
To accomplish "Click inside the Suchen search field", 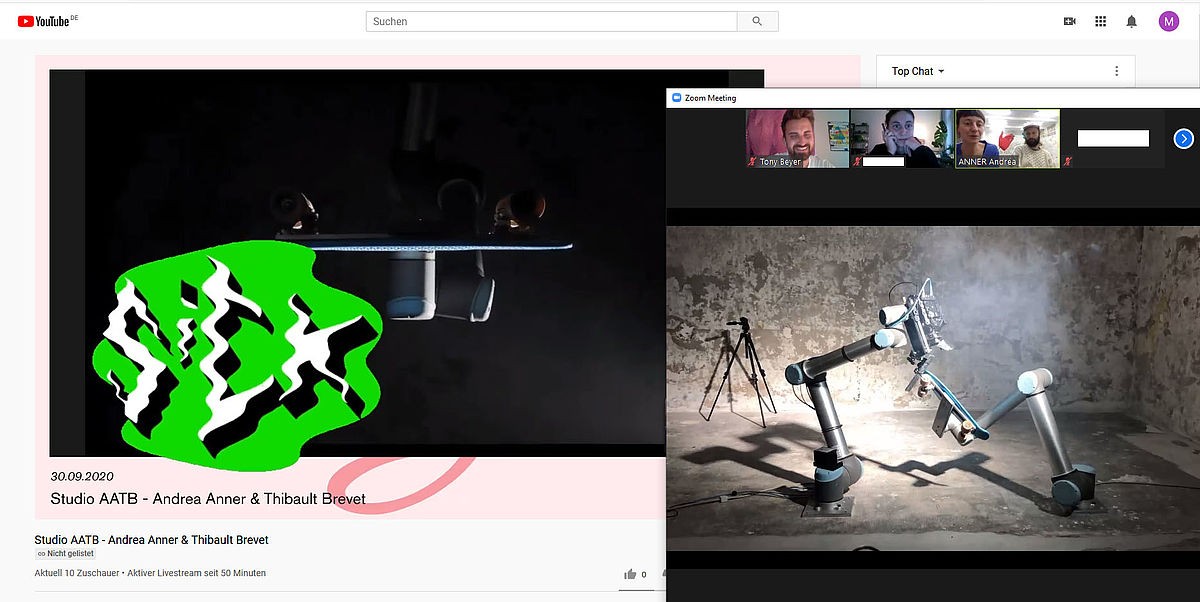I will click(551, 21).
